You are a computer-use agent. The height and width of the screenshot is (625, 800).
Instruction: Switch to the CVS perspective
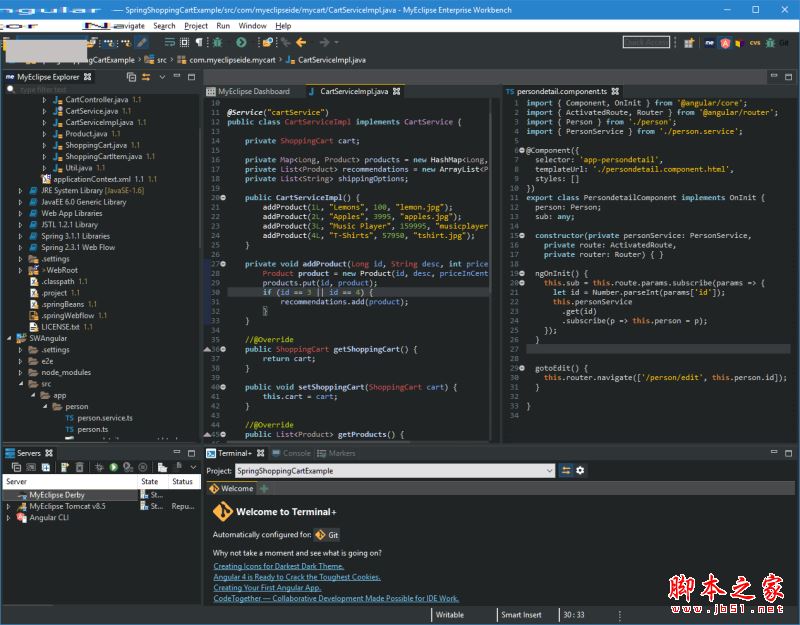(755, 43)
